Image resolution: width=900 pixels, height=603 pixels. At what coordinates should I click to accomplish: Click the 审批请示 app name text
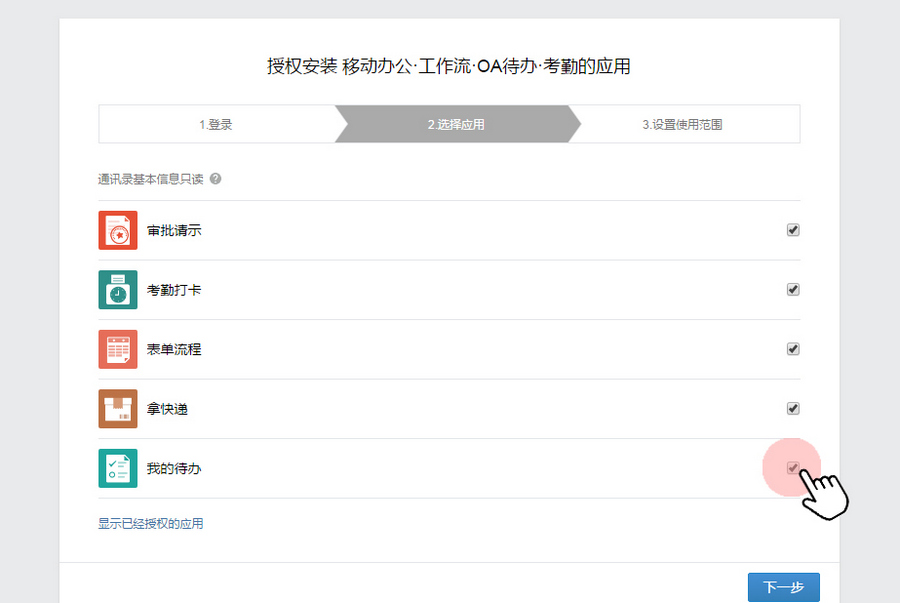[174, 231]
